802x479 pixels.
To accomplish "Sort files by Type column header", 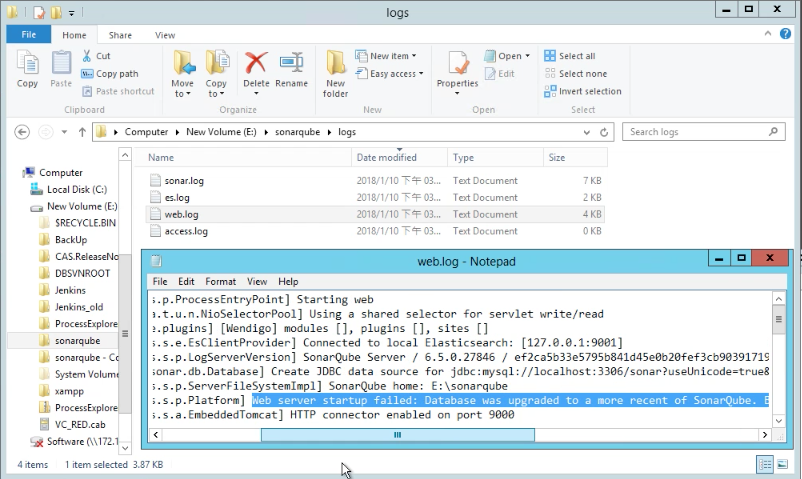I will point(495,158).
